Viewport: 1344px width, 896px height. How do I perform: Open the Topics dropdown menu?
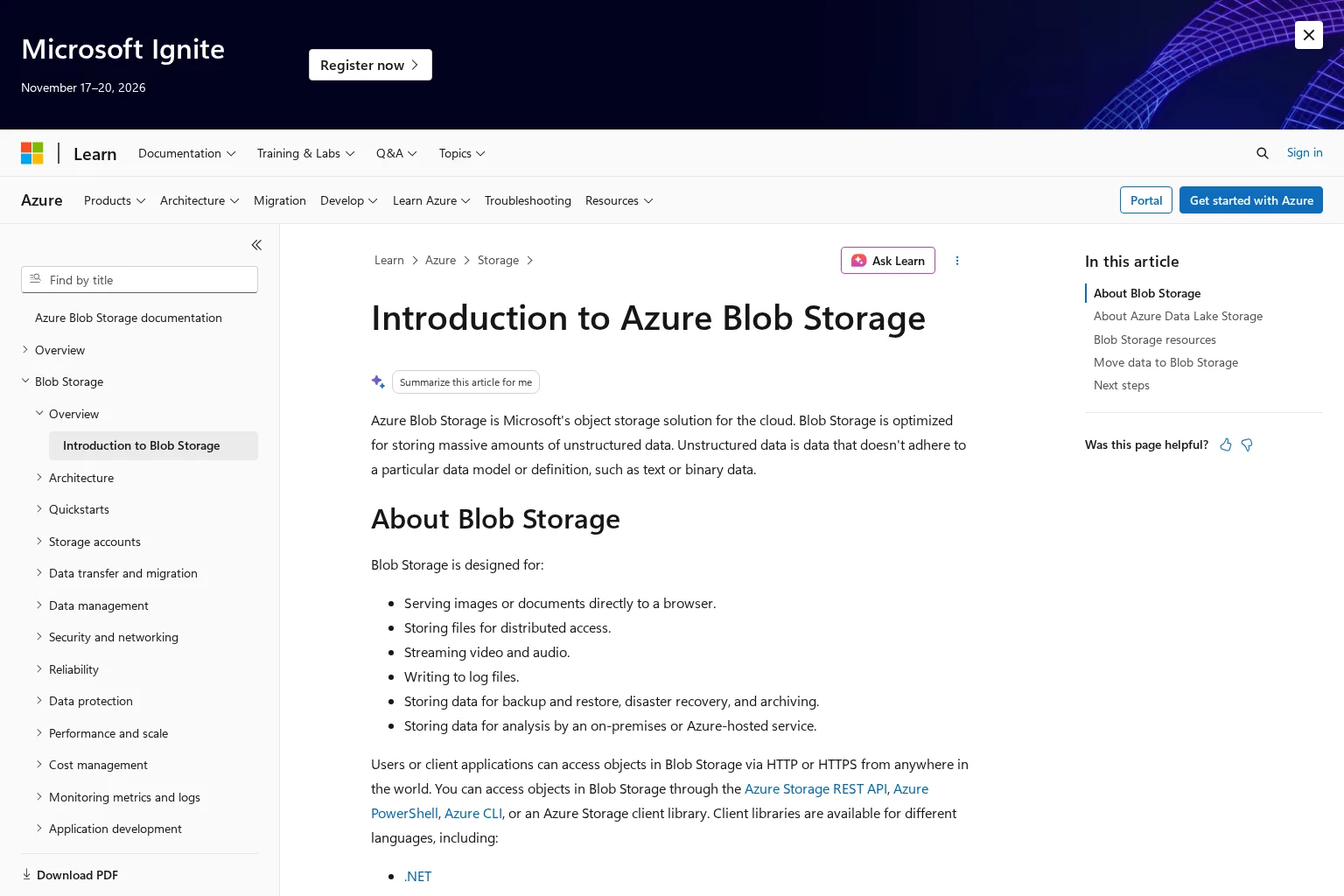[x=462, y=153]
